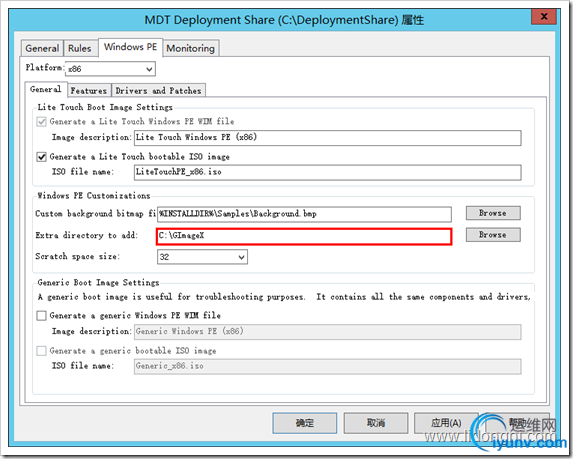The width and height of the screenshot is (573, 459).
Task: Check Generate a generic Windows PE WIM file
Action: coord(41,315)
